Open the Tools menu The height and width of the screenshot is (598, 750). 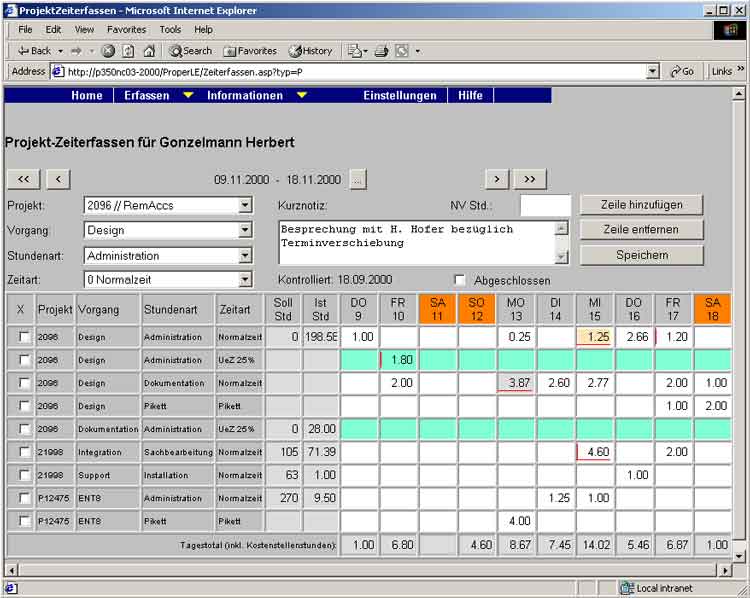click(170, 30)
